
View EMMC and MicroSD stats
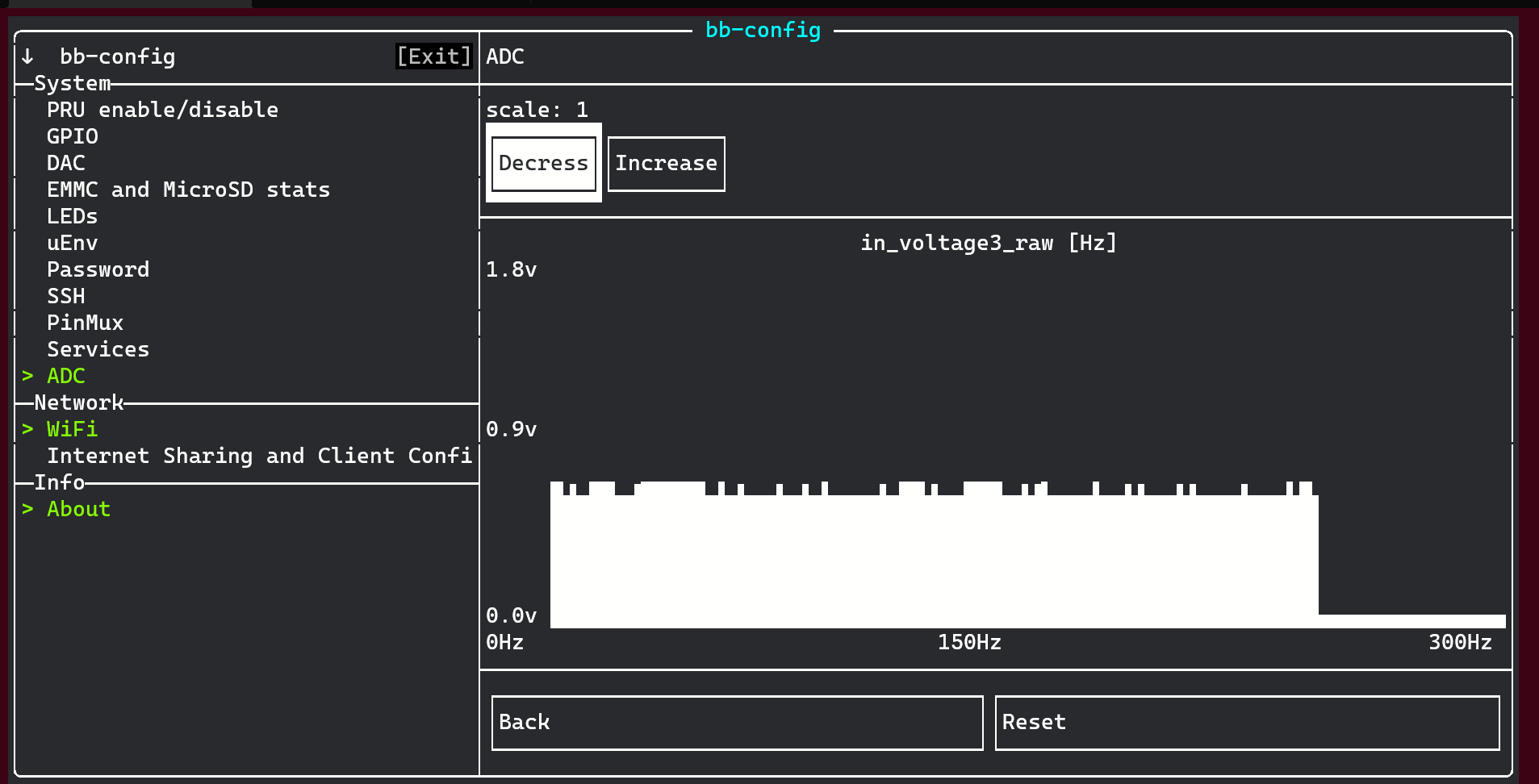click(x=188, y=190)
